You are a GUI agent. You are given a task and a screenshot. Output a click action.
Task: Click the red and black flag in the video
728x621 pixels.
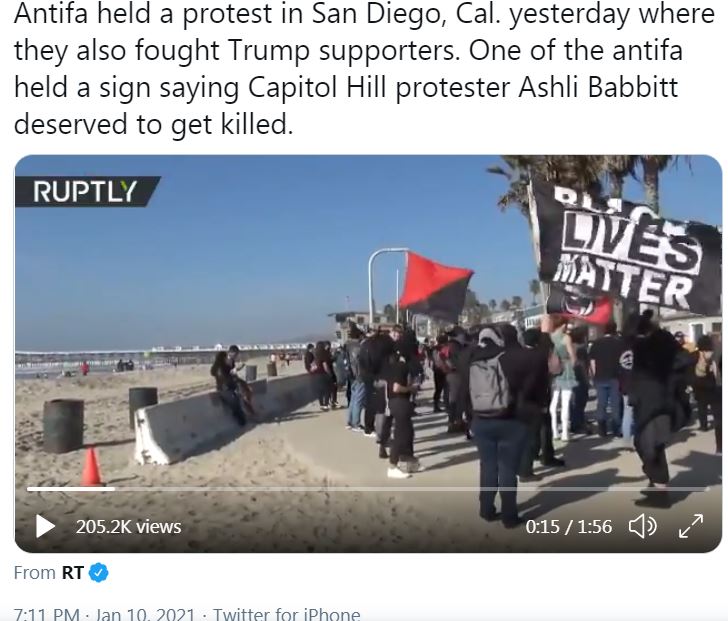[x=434, y=285]
